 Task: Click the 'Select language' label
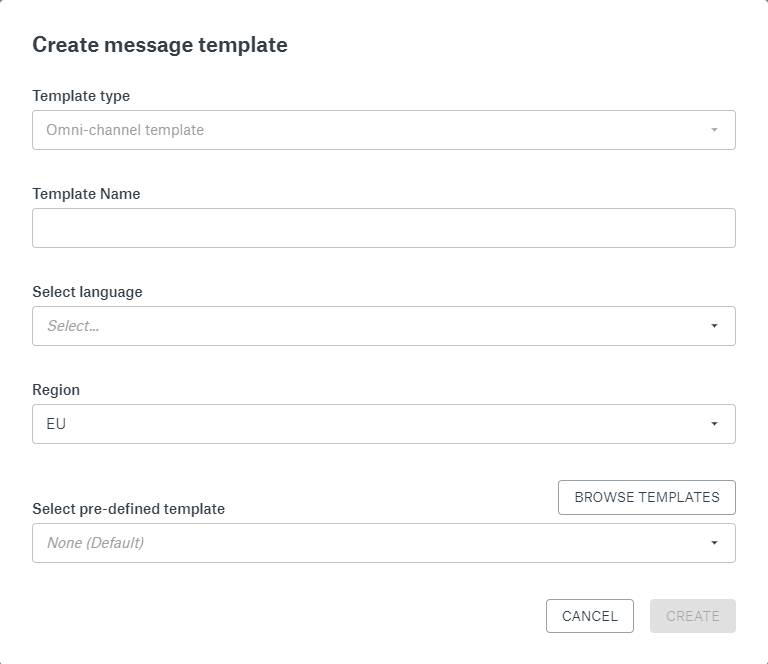[x=87, y=292]
